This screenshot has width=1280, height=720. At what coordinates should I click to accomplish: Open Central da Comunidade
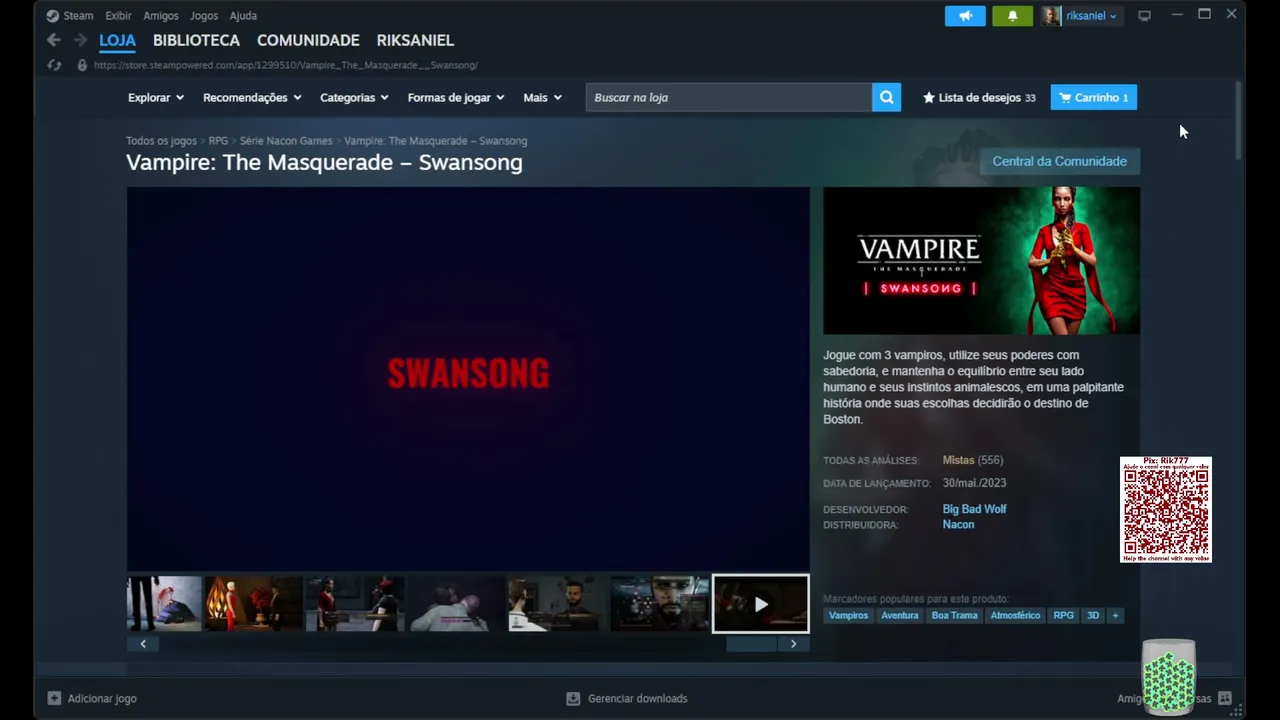pyautogui.click(x=1059, y=161)
